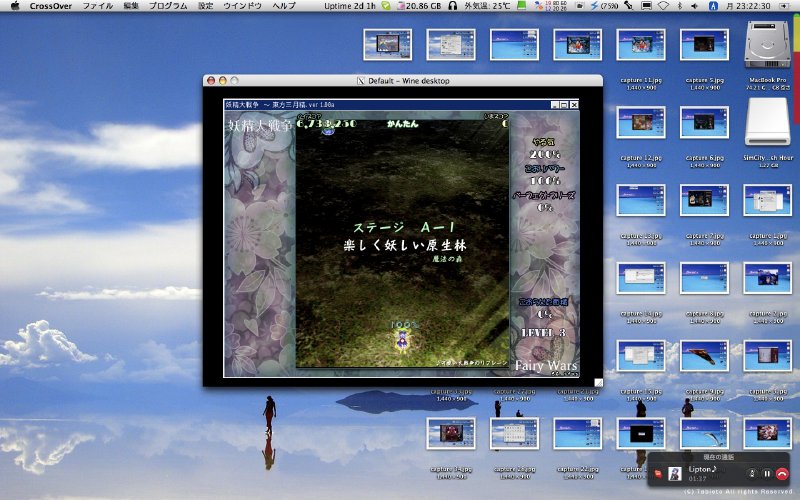
Task: Select the capture 13.jpg thumbnail
Action: 641,201
